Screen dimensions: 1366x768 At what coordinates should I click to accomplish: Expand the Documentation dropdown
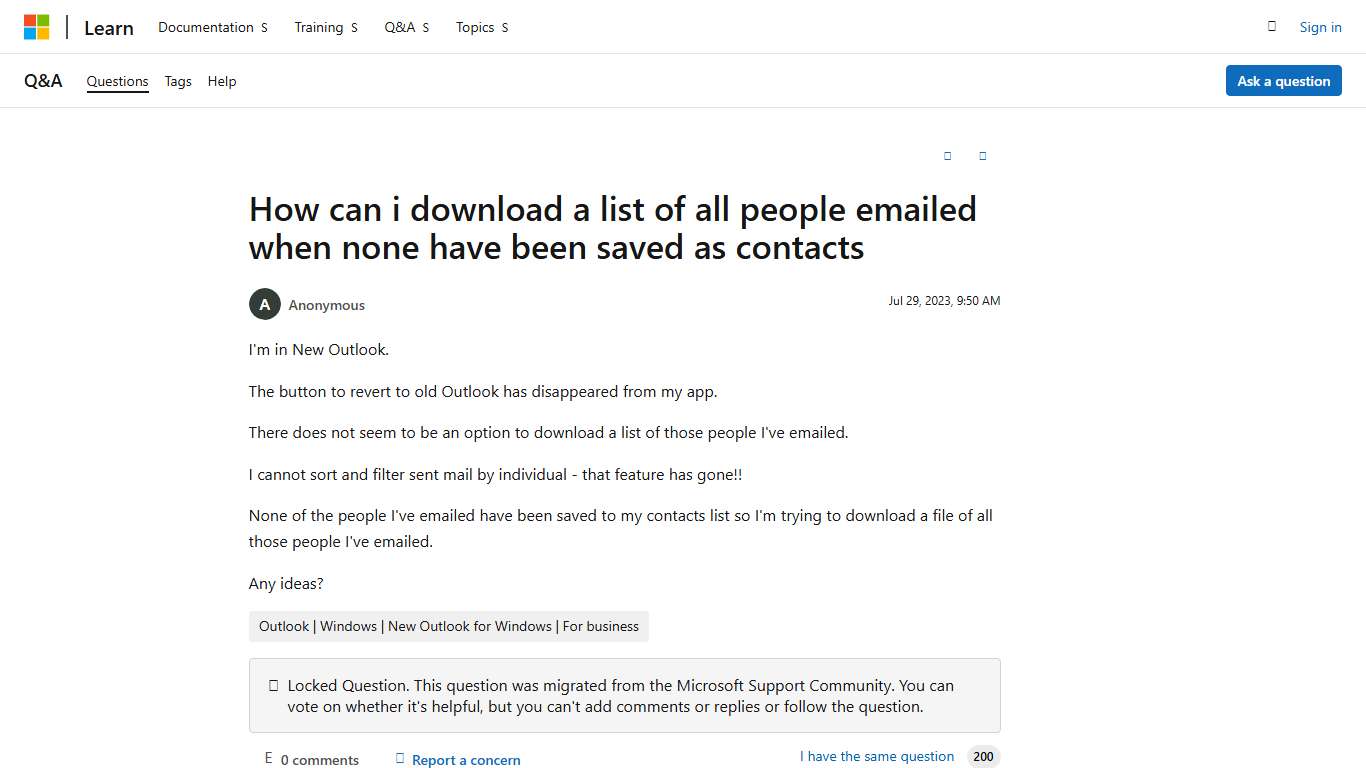(212, 27)
